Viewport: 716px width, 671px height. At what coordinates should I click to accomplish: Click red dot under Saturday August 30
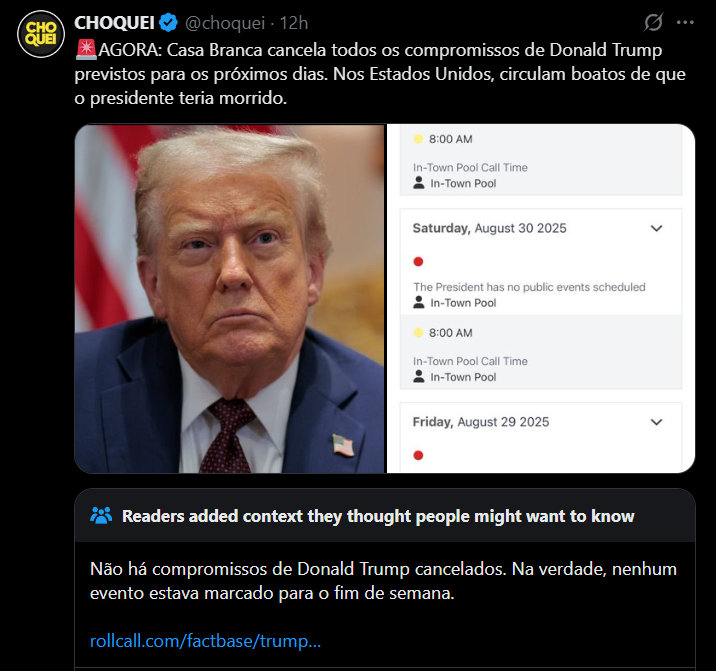coord(418,262)
